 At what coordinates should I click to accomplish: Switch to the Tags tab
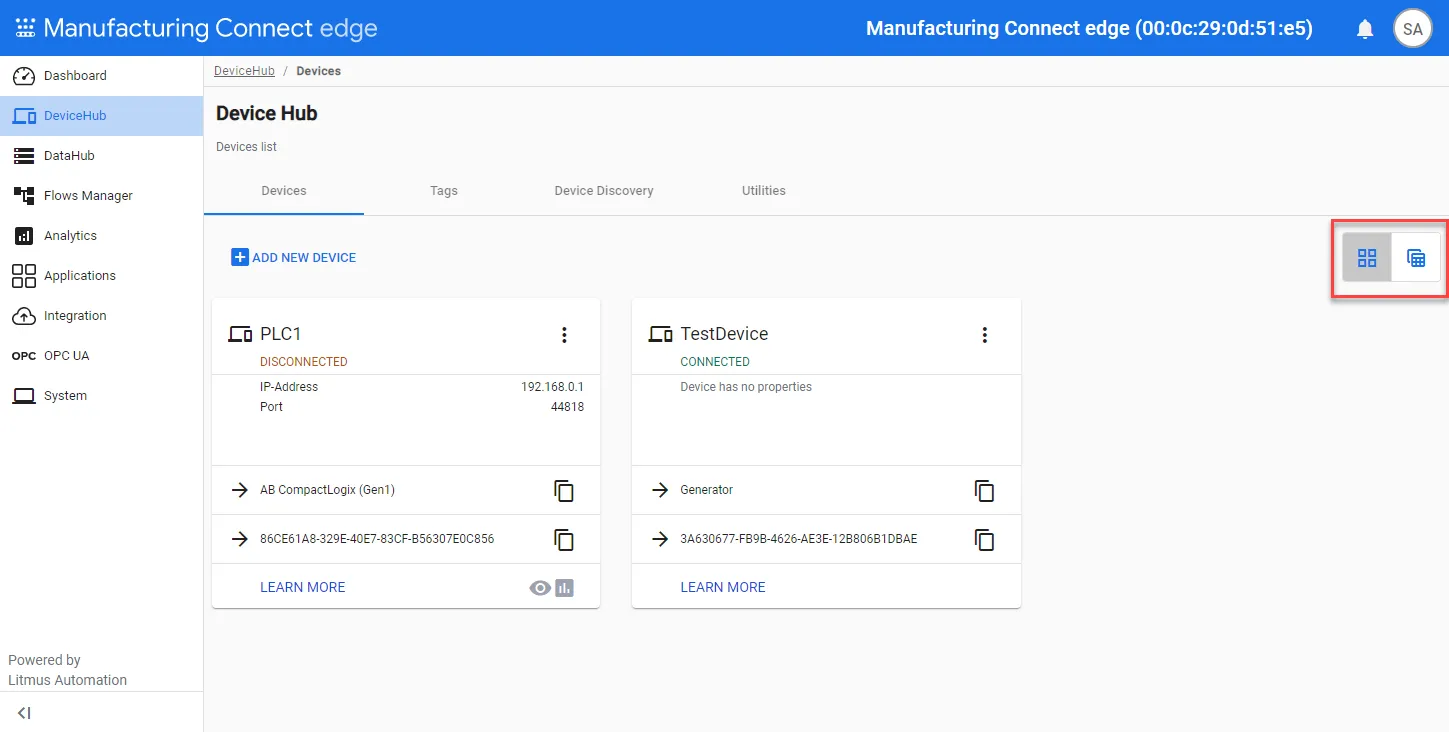[444, 191]
